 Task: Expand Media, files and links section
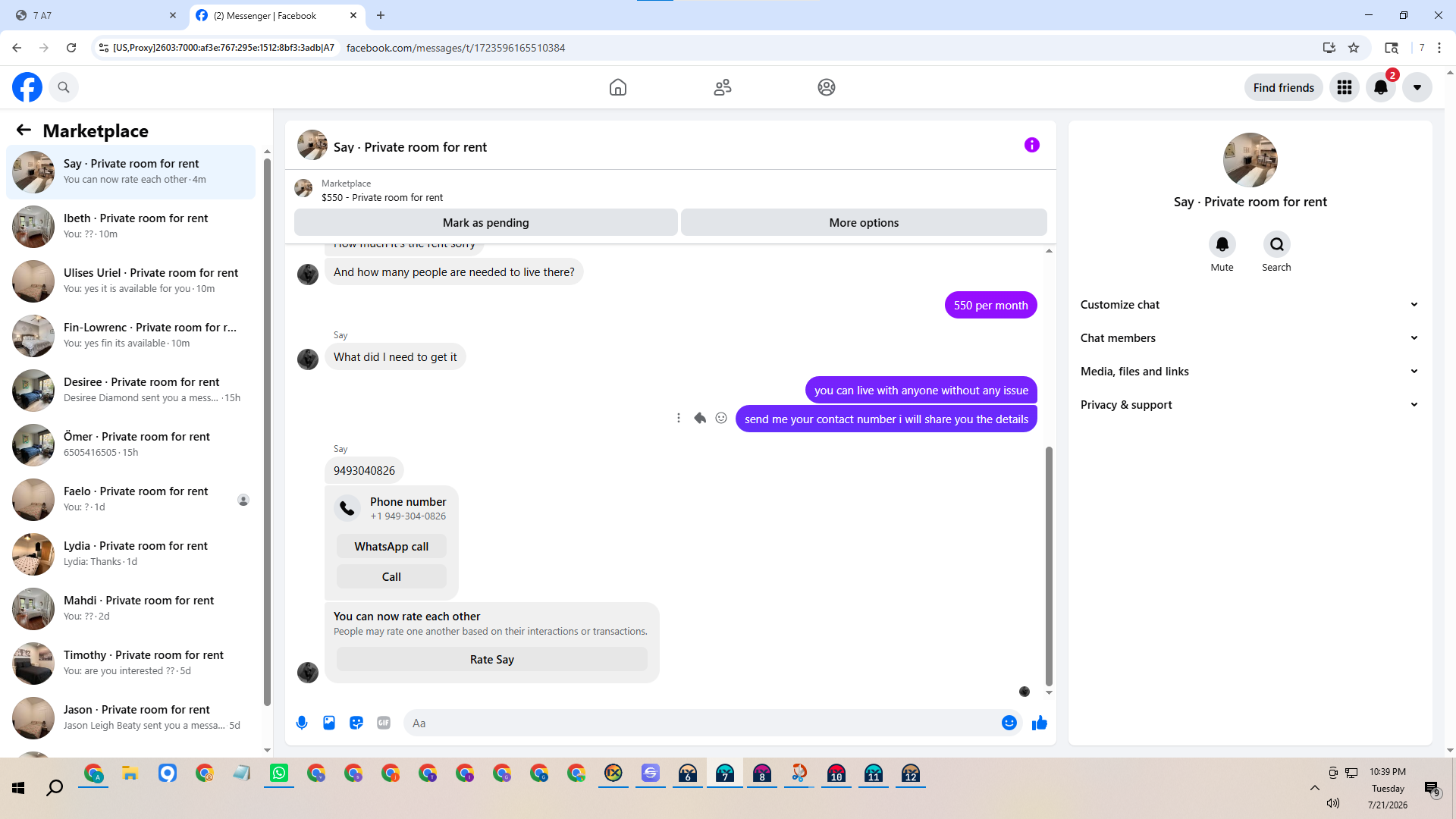point(1250,372)
